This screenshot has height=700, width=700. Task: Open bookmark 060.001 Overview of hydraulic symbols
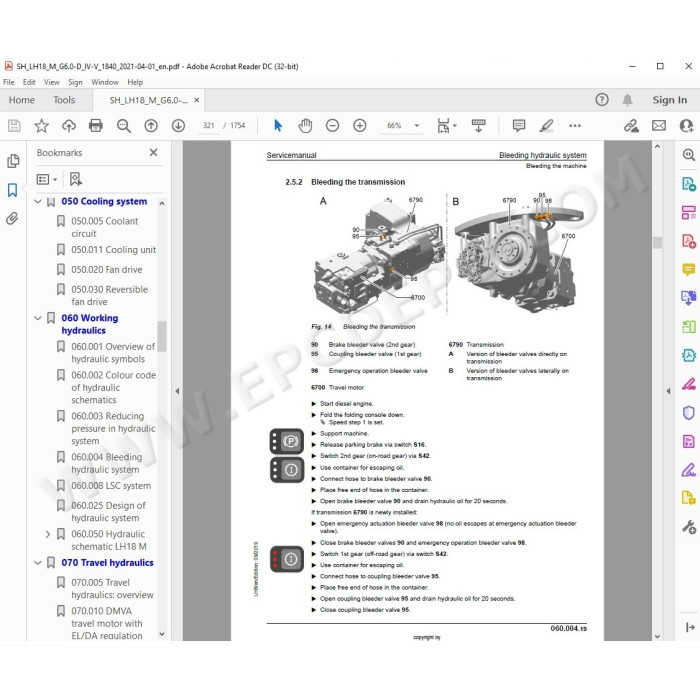click(113, 353)
